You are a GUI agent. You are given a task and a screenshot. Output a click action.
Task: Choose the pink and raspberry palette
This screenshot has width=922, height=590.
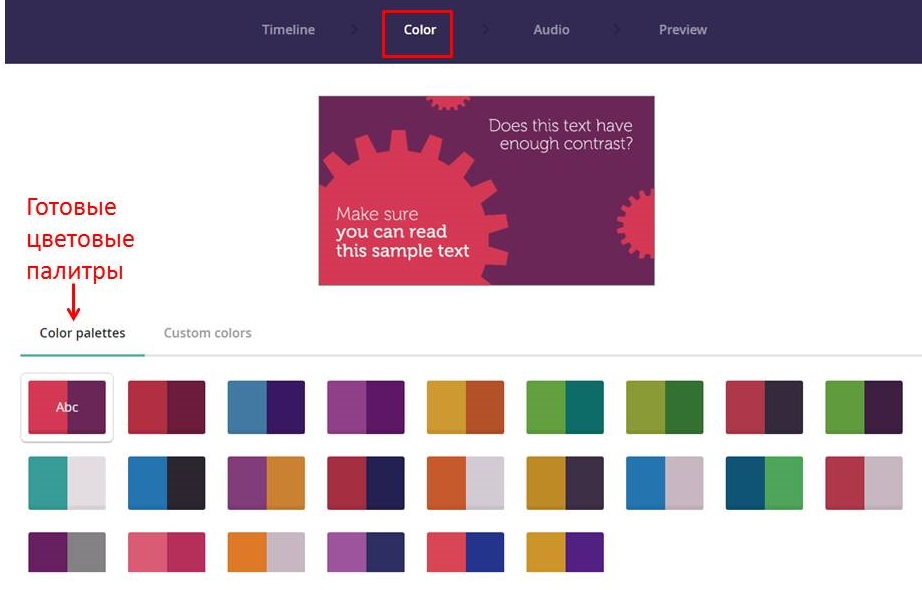(166, 552)
